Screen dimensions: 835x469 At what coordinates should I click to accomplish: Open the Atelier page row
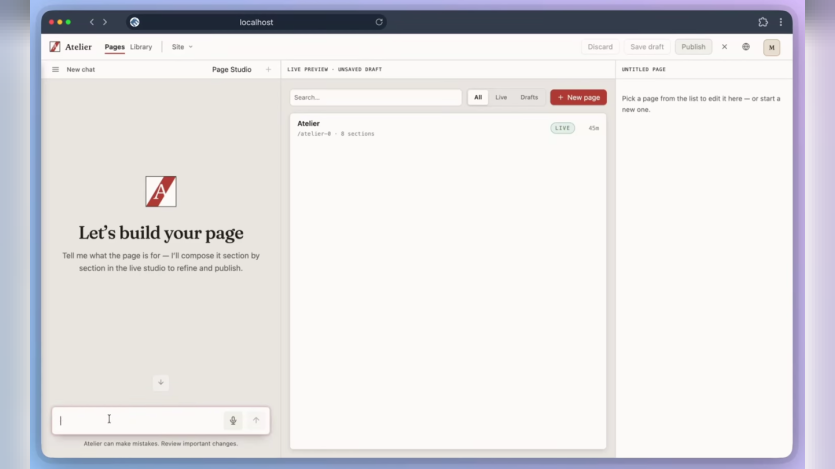(448, 128)
